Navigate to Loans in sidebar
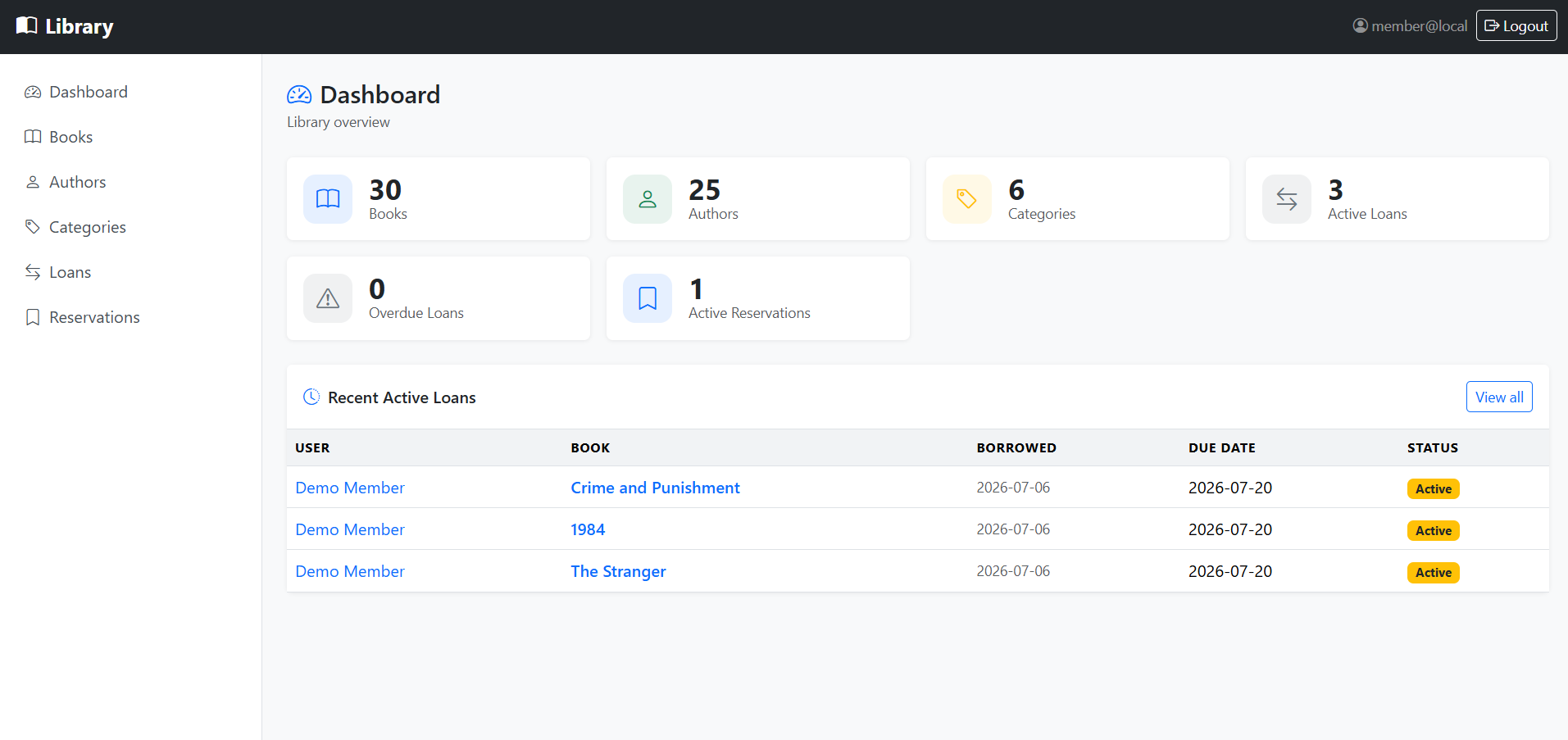The height and width of the screenshot is (740, 1568). 131,272
